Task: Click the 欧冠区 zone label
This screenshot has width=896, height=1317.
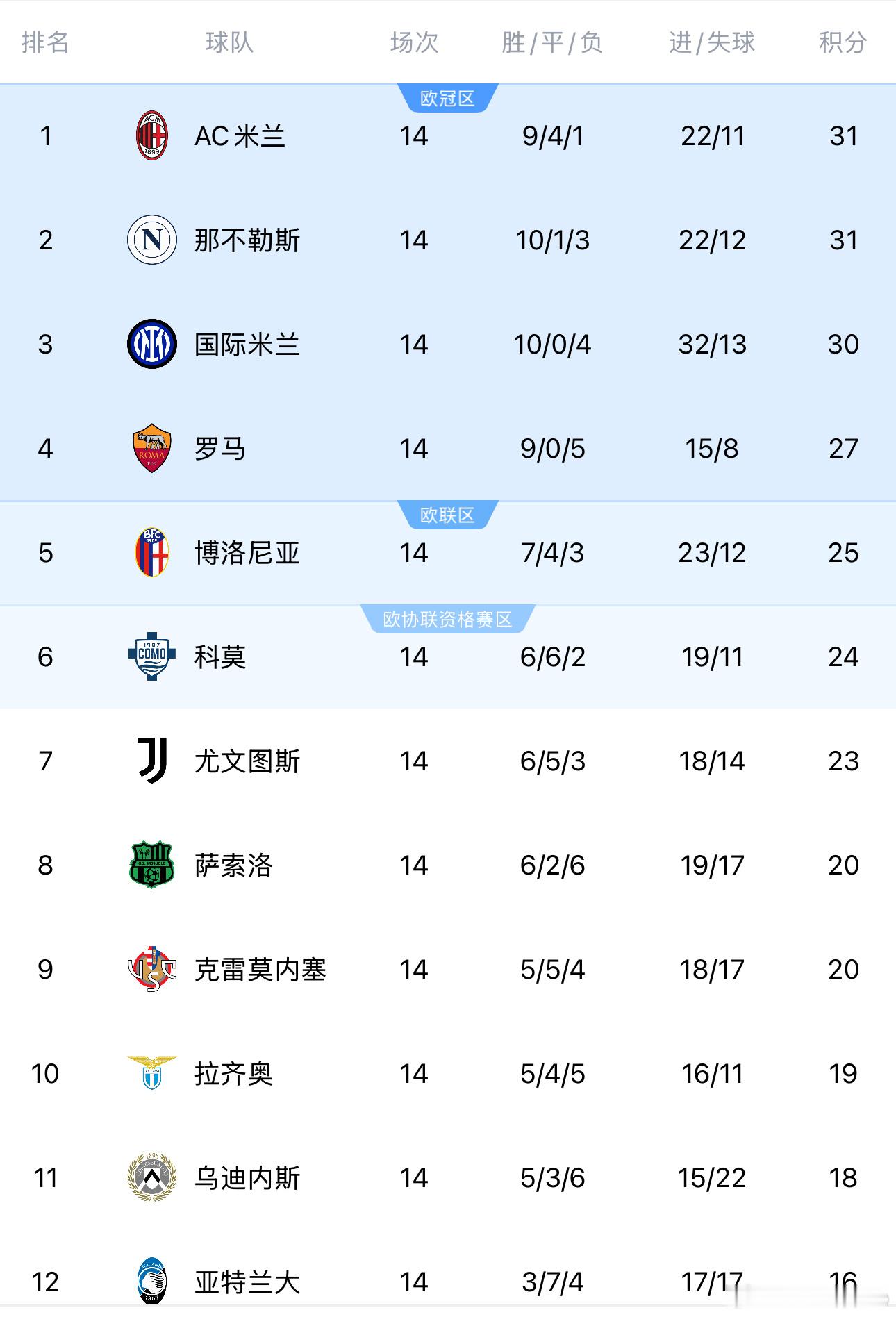Action: coord(448,98)
